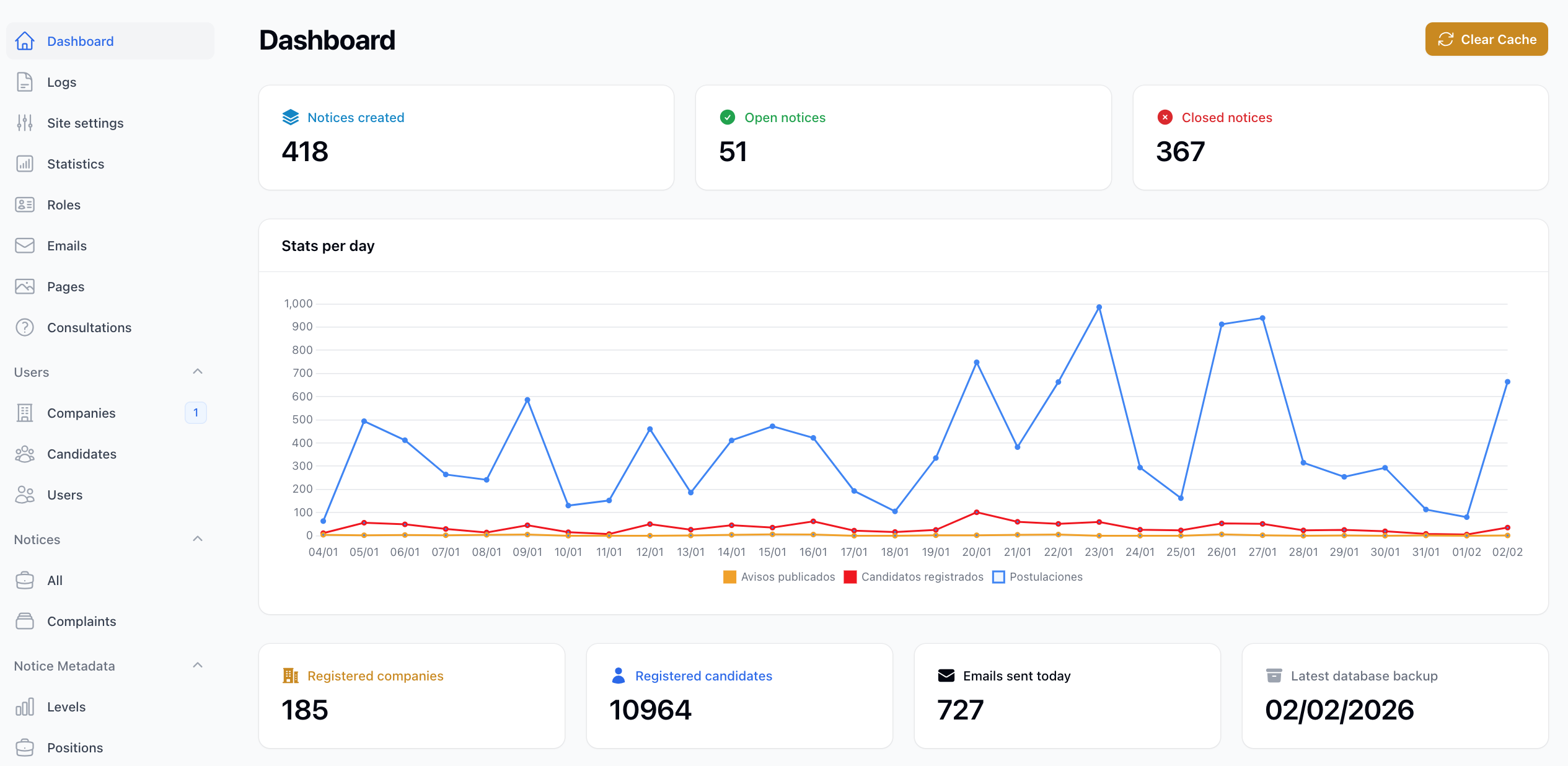1568x766 pixels.
Task: Open the Candidates menu item
Action: click(81, 454)
